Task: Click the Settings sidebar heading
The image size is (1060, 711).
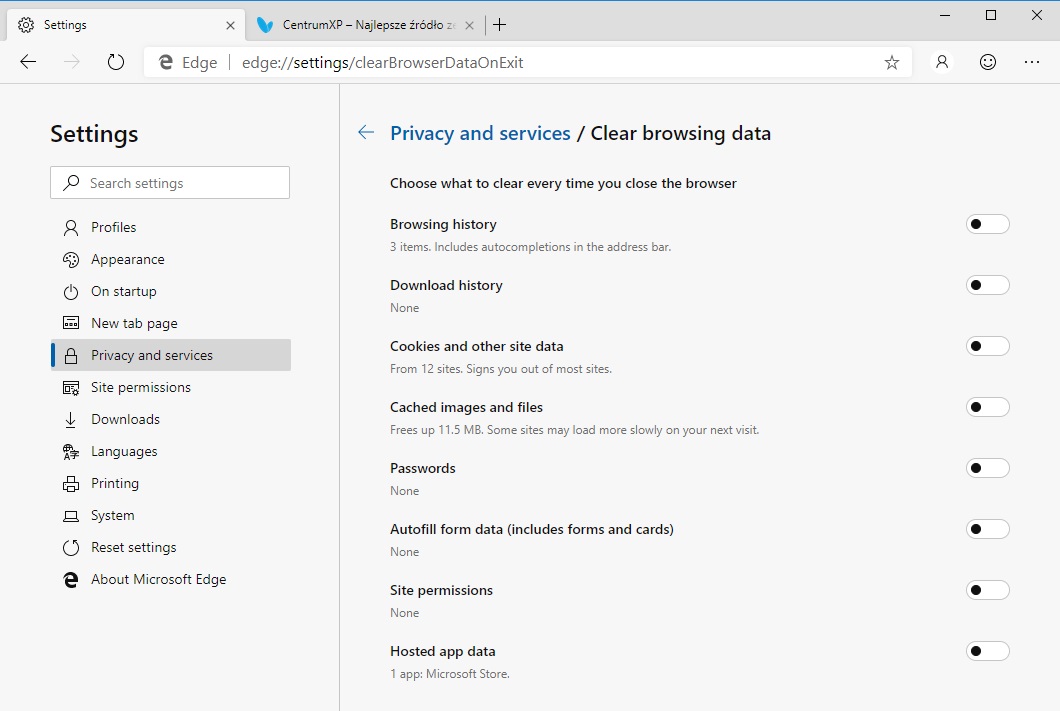Action: [x=94, y=134]
